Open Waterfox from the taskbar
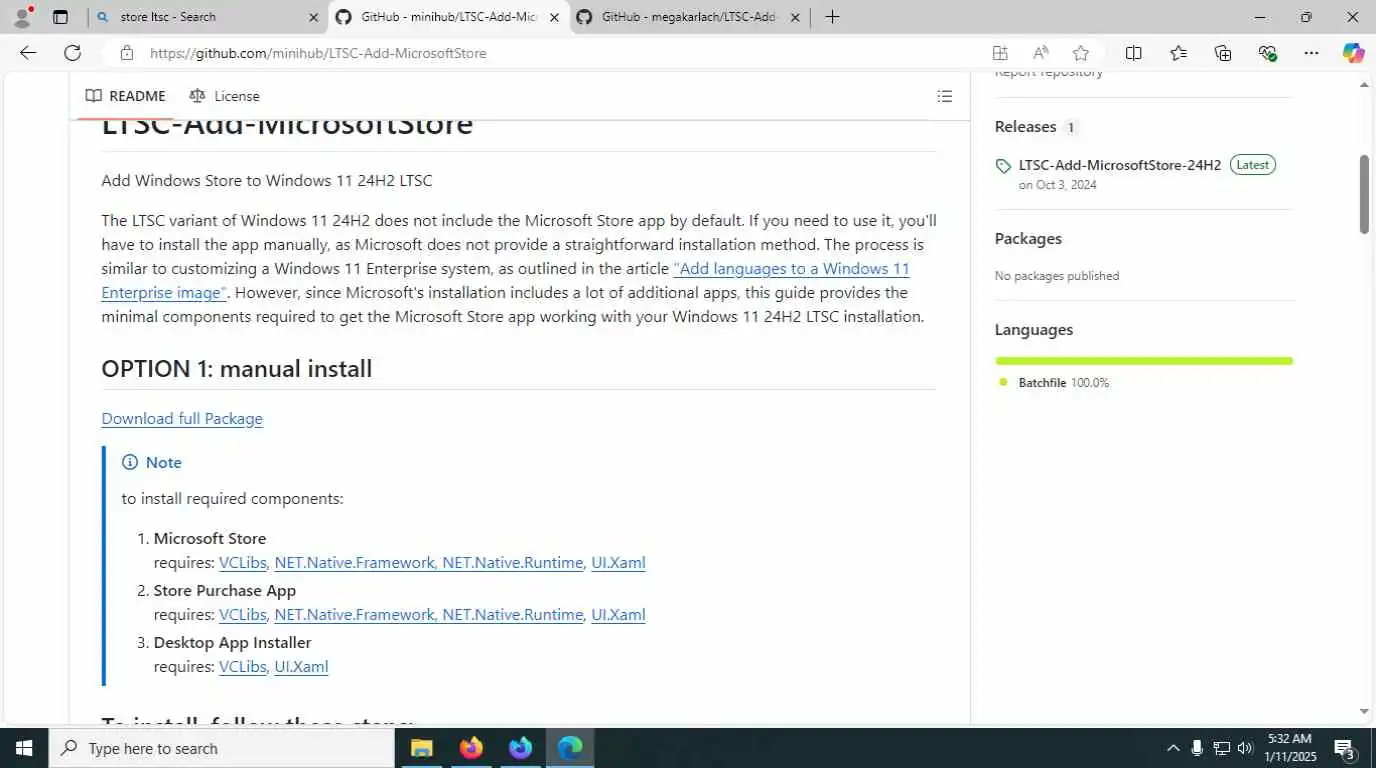The height and width of the screenshot is (768, 1376). [x=520, y=748]
